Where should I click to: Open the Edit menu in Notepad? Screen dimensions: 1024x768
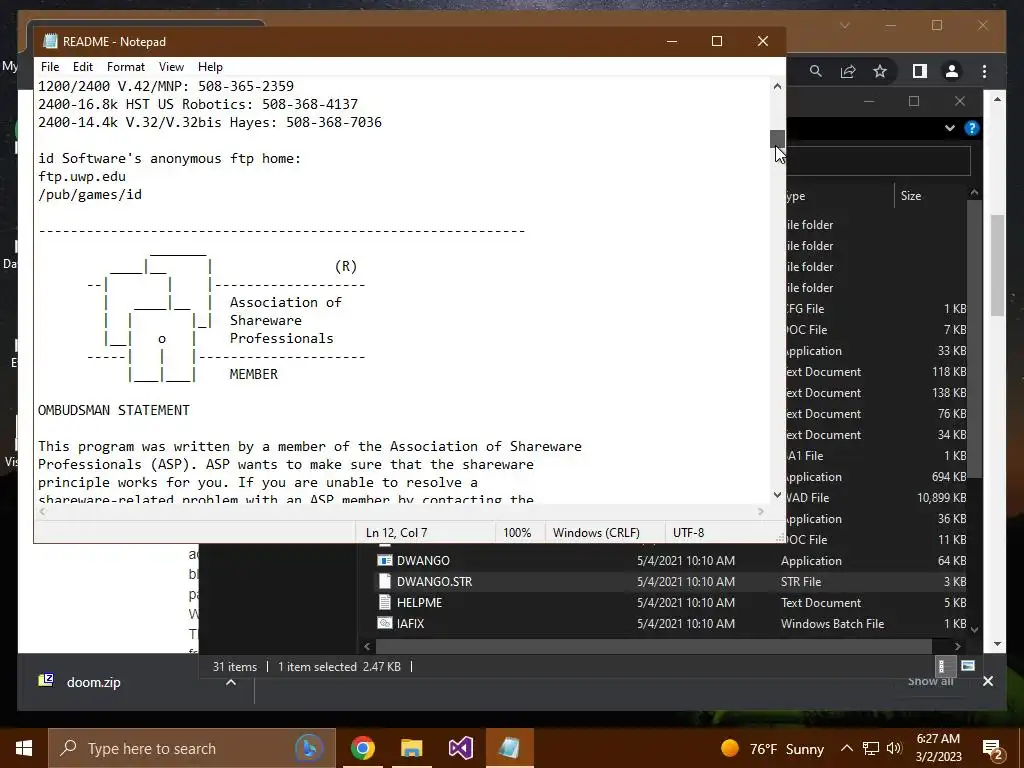82,67
